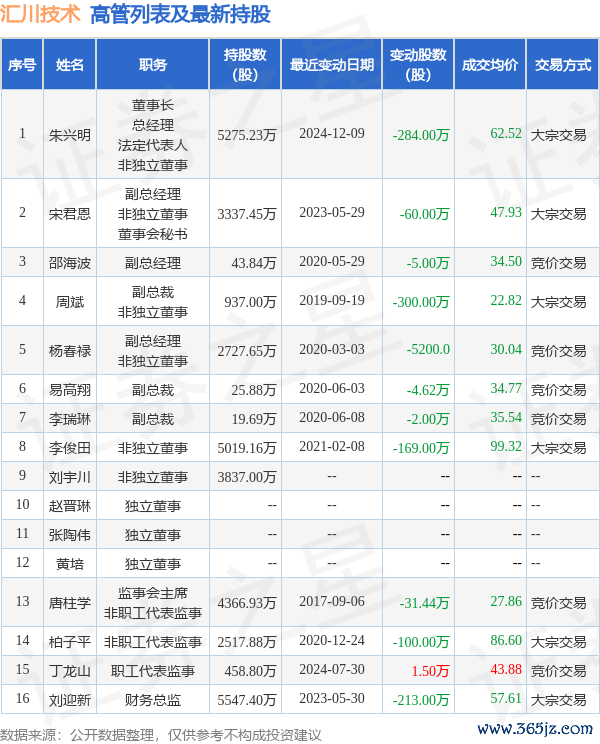The height and width of the screenshot is (744, 600).
Task: Click the holding value 3837.00万
Action: tap(247, 477)
